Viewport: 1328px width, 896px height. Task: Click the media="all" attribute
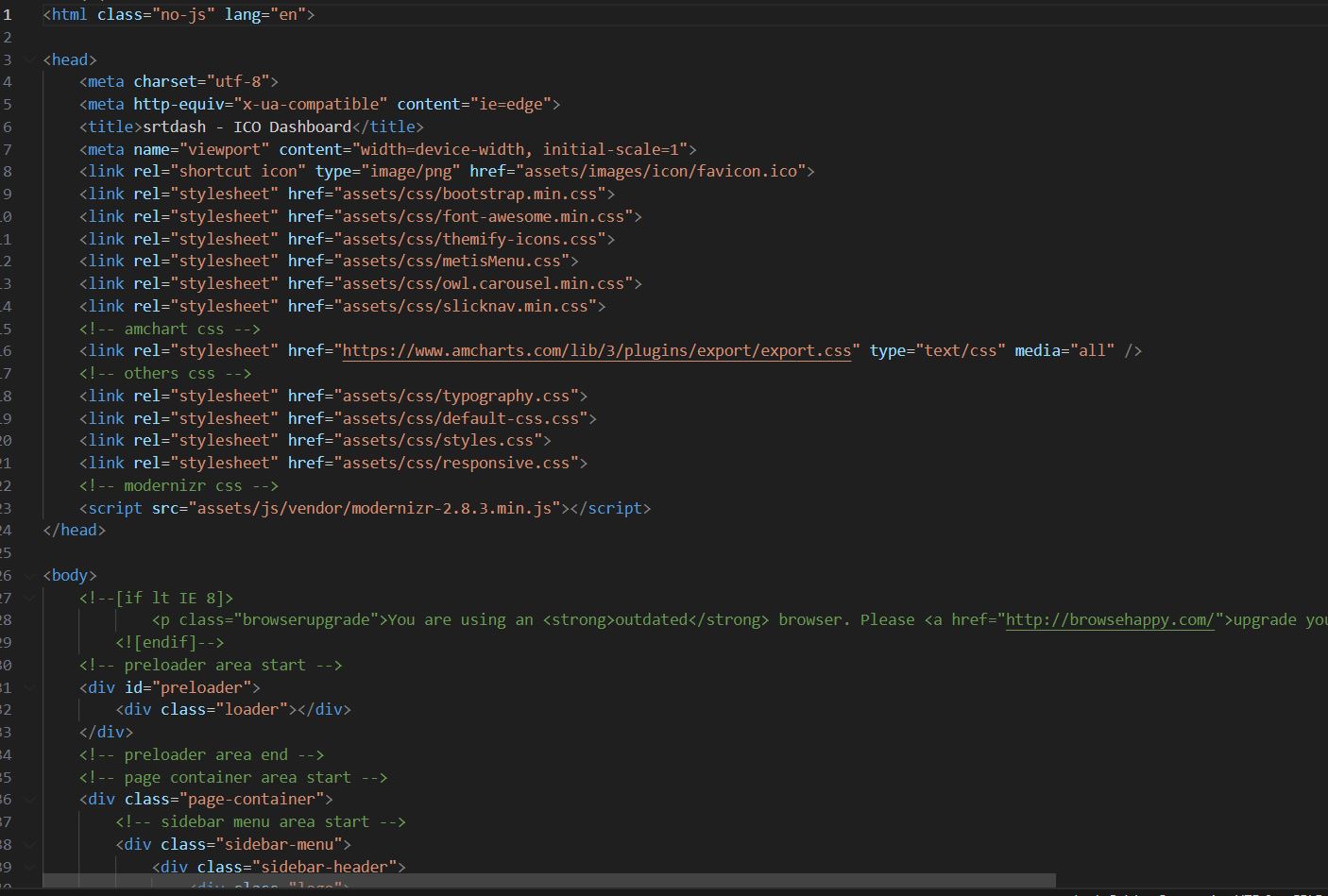click(x=1064, y=351)
